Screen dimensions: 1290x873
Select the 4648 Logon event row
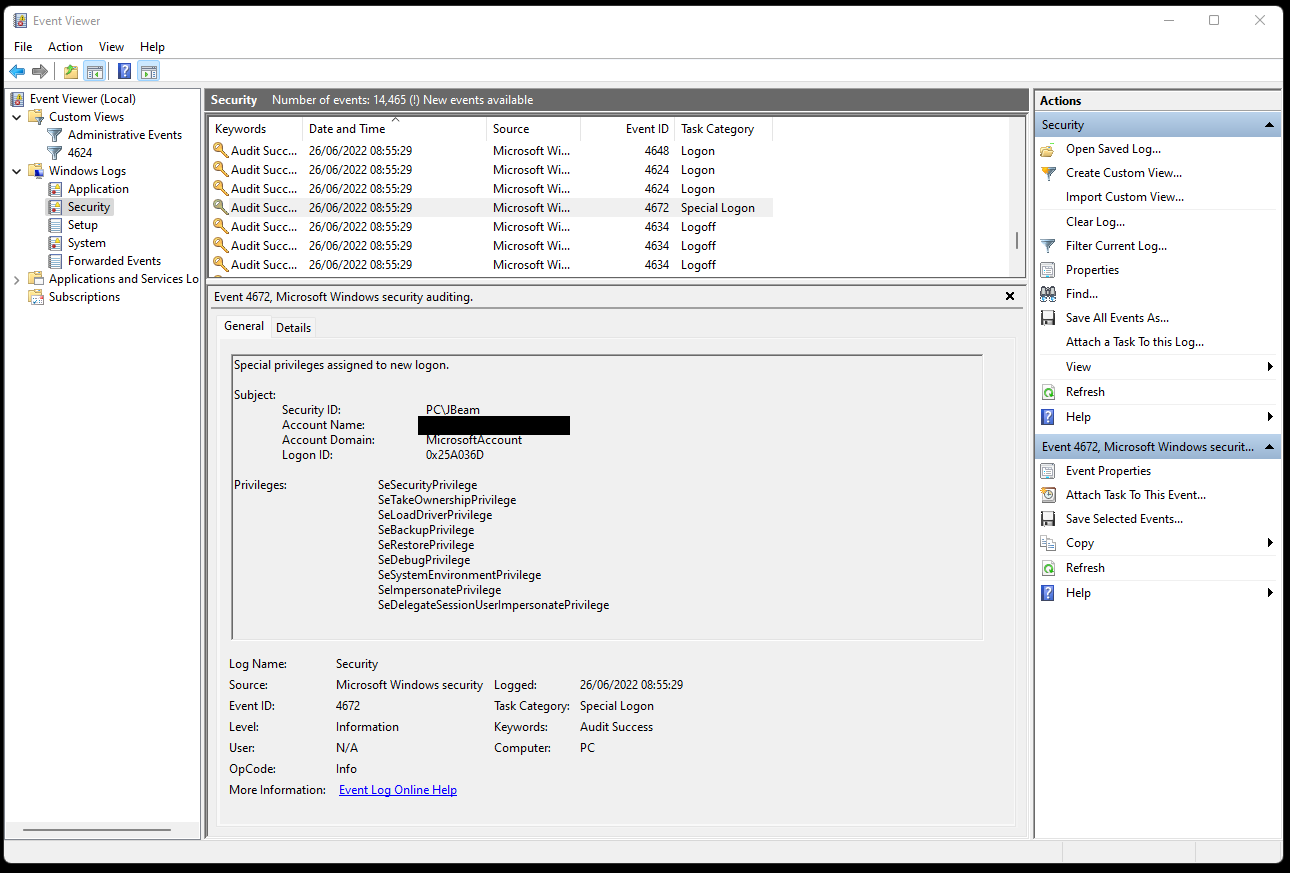[491, 151]
